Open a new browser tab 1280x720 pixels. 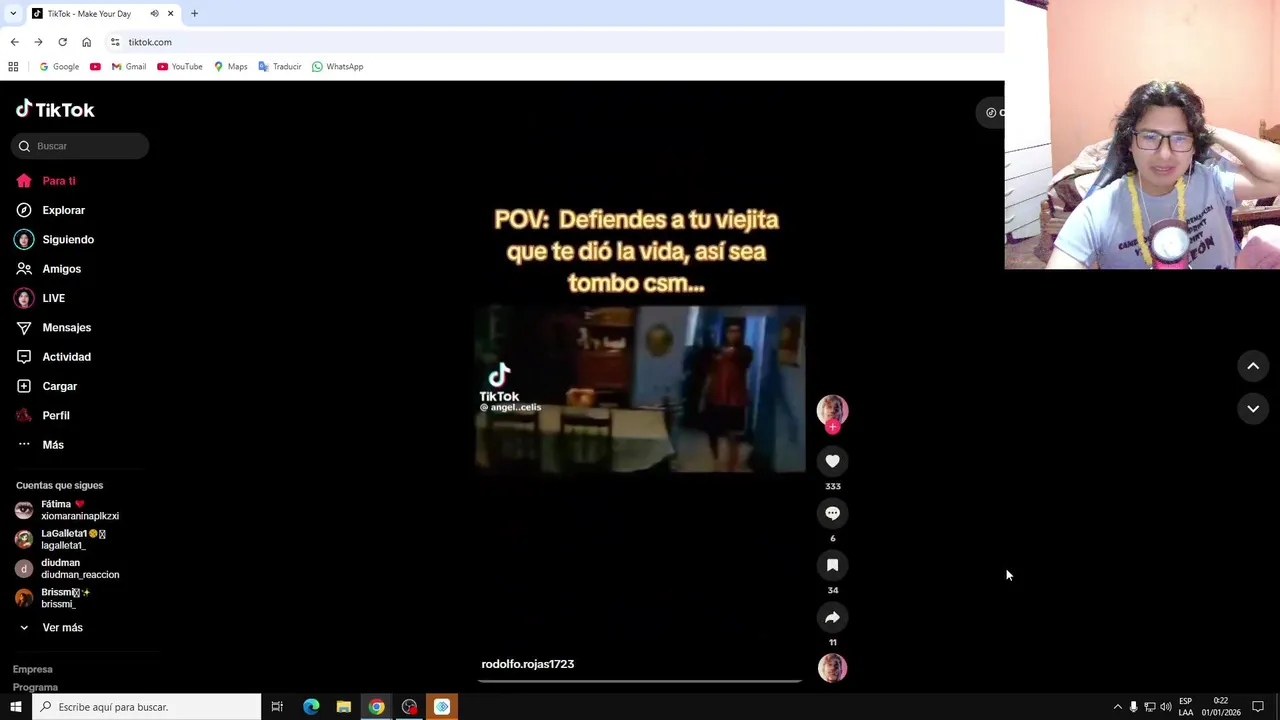coord(194,14)
